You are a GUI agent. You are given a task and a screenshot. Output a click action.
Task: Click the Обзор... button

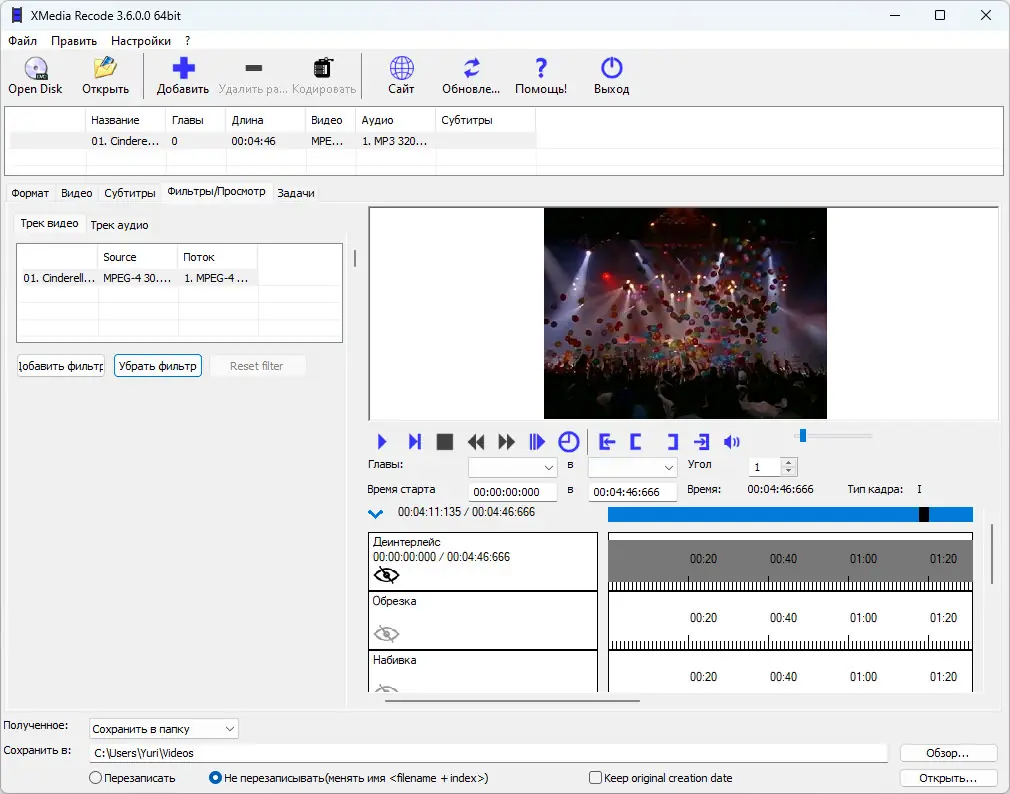click(947, 753)
